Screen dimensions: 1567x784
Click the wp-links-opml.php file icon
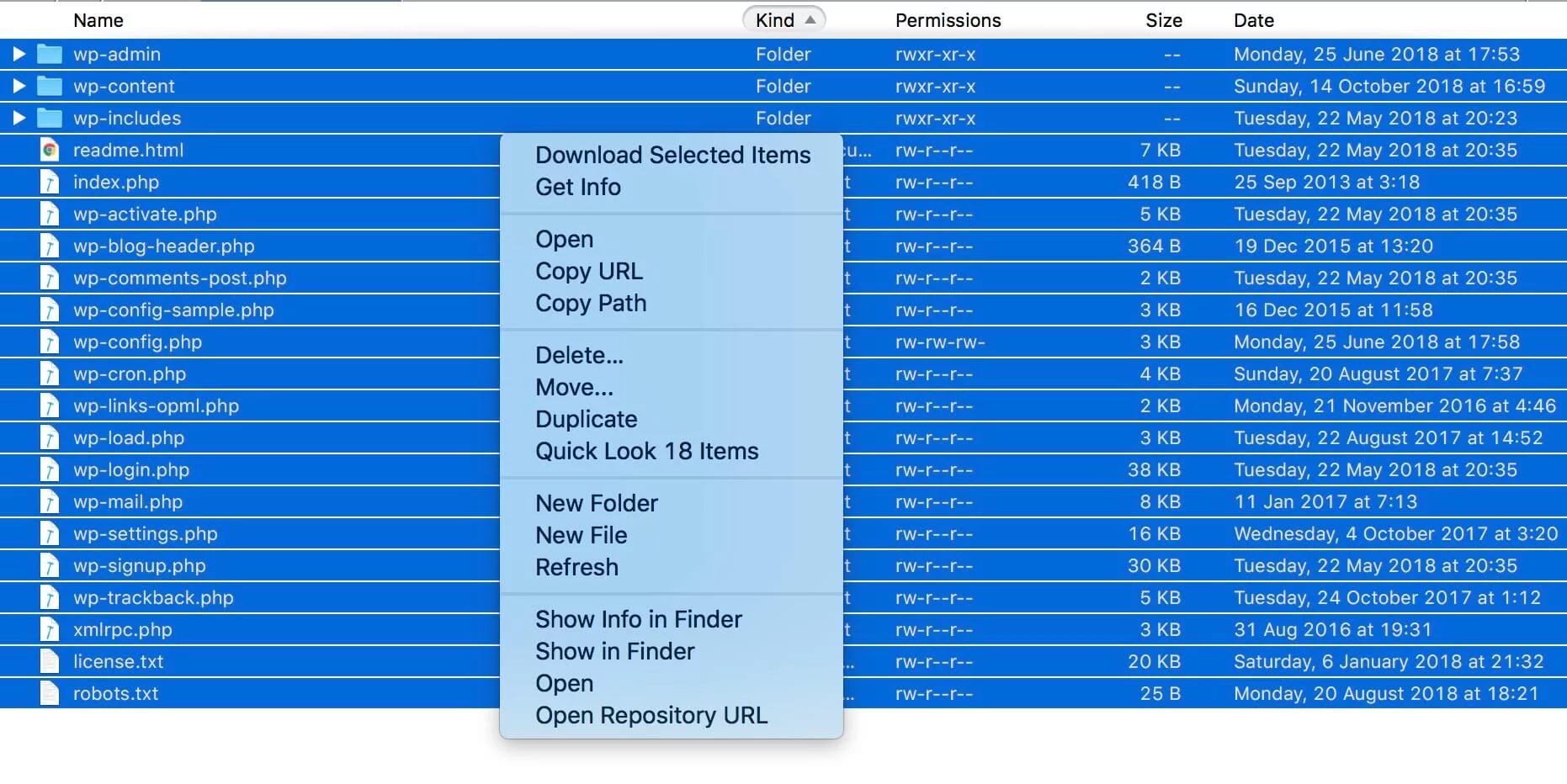pos(50,406)
